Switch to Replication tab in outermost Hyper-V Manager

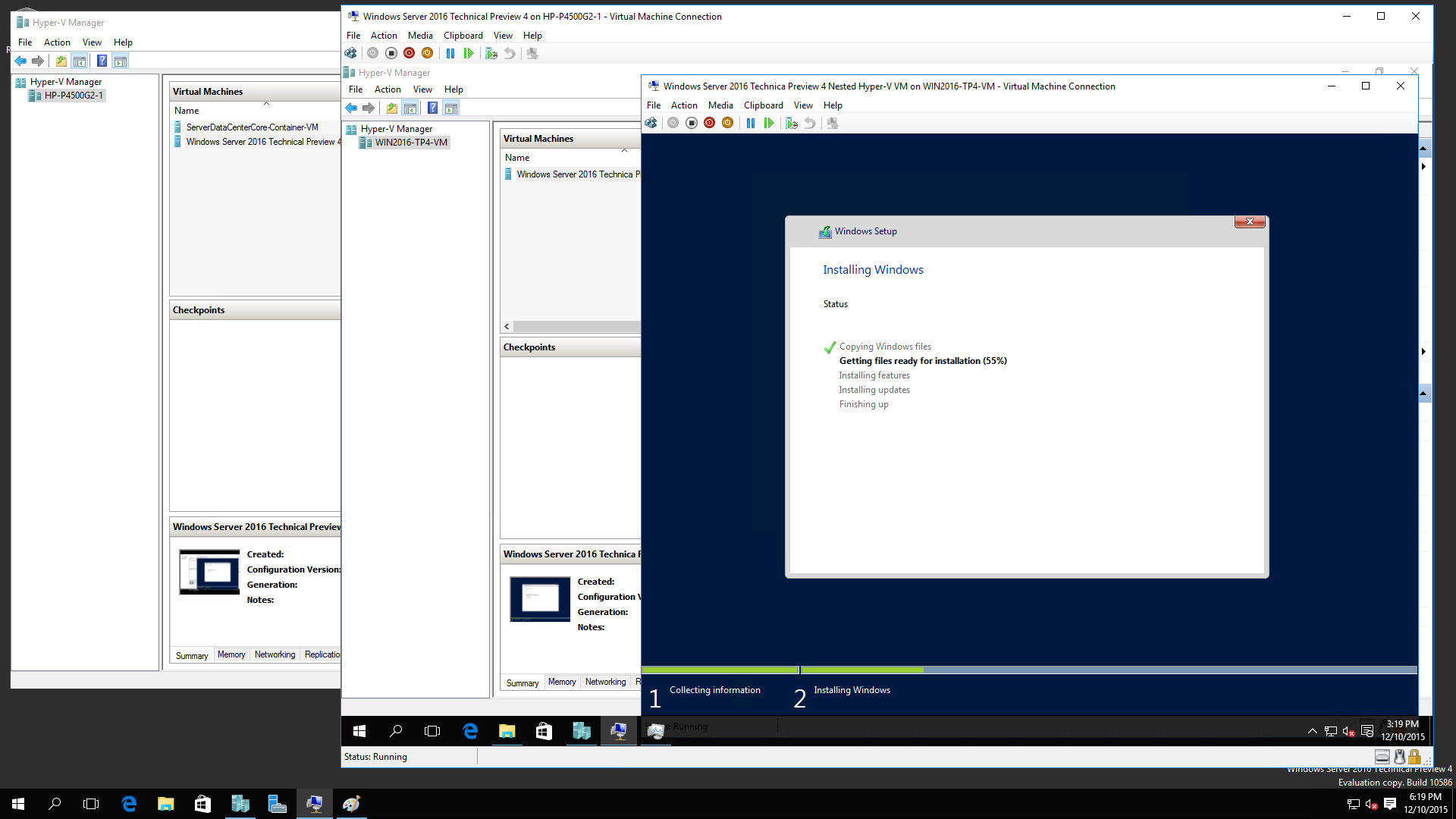click(x=322, y=654)
